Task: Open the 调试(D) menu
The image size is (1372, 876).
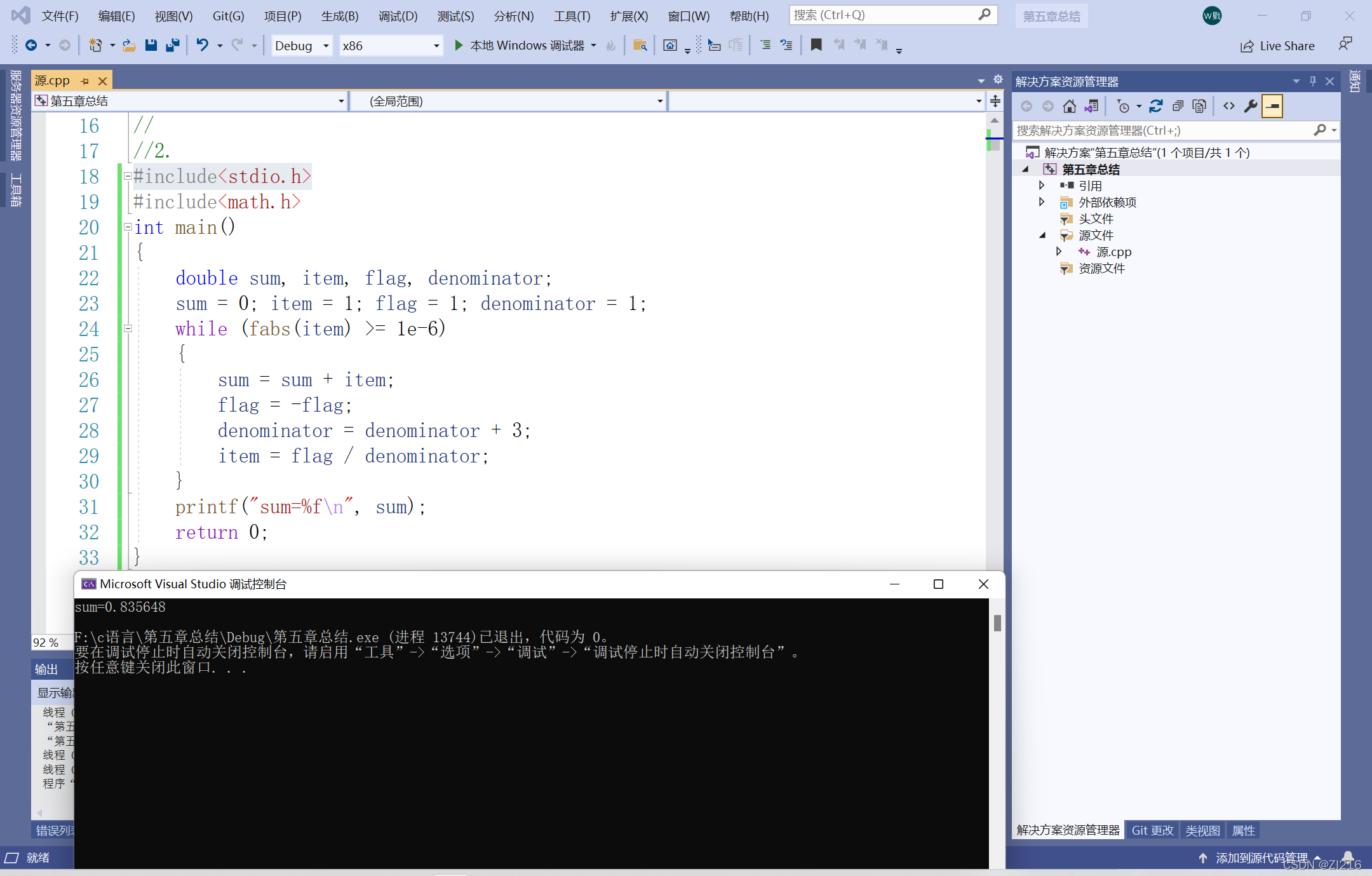Action: pos(398,16)
